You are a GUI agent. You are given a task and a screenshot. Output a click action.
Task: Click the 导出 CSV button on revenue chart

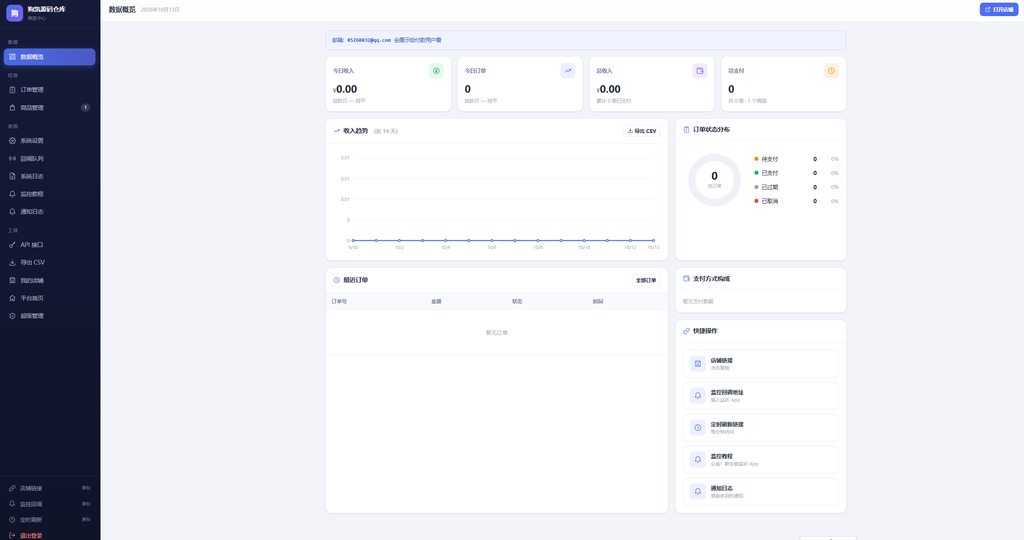pyautogui.click(x=642, y=131)
